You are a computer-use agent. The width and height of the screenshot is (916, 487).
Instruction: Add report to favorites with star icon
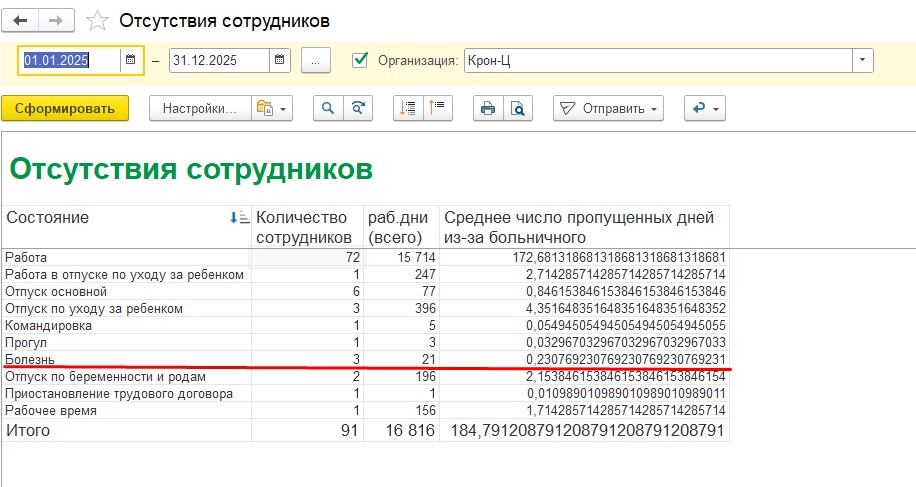tap(97, 22)
